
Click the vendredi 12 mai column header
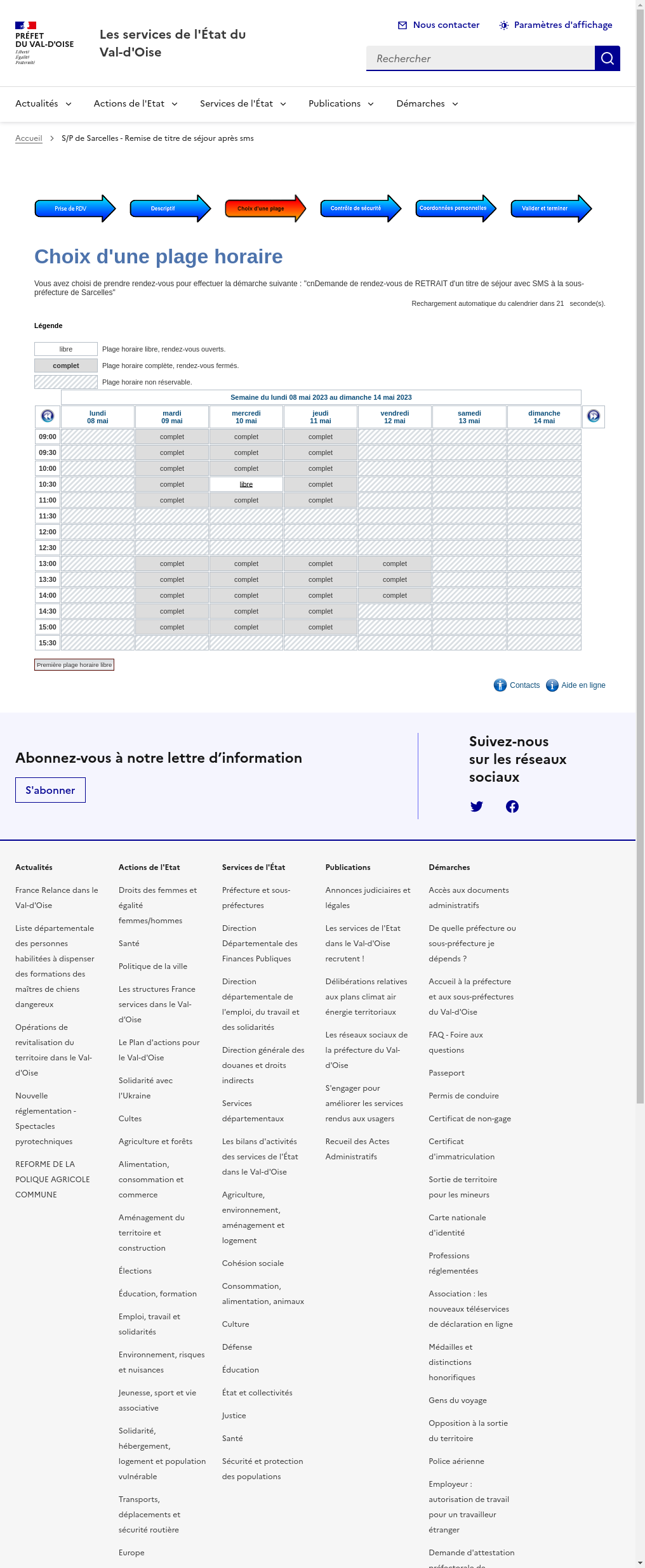(395, 417)
